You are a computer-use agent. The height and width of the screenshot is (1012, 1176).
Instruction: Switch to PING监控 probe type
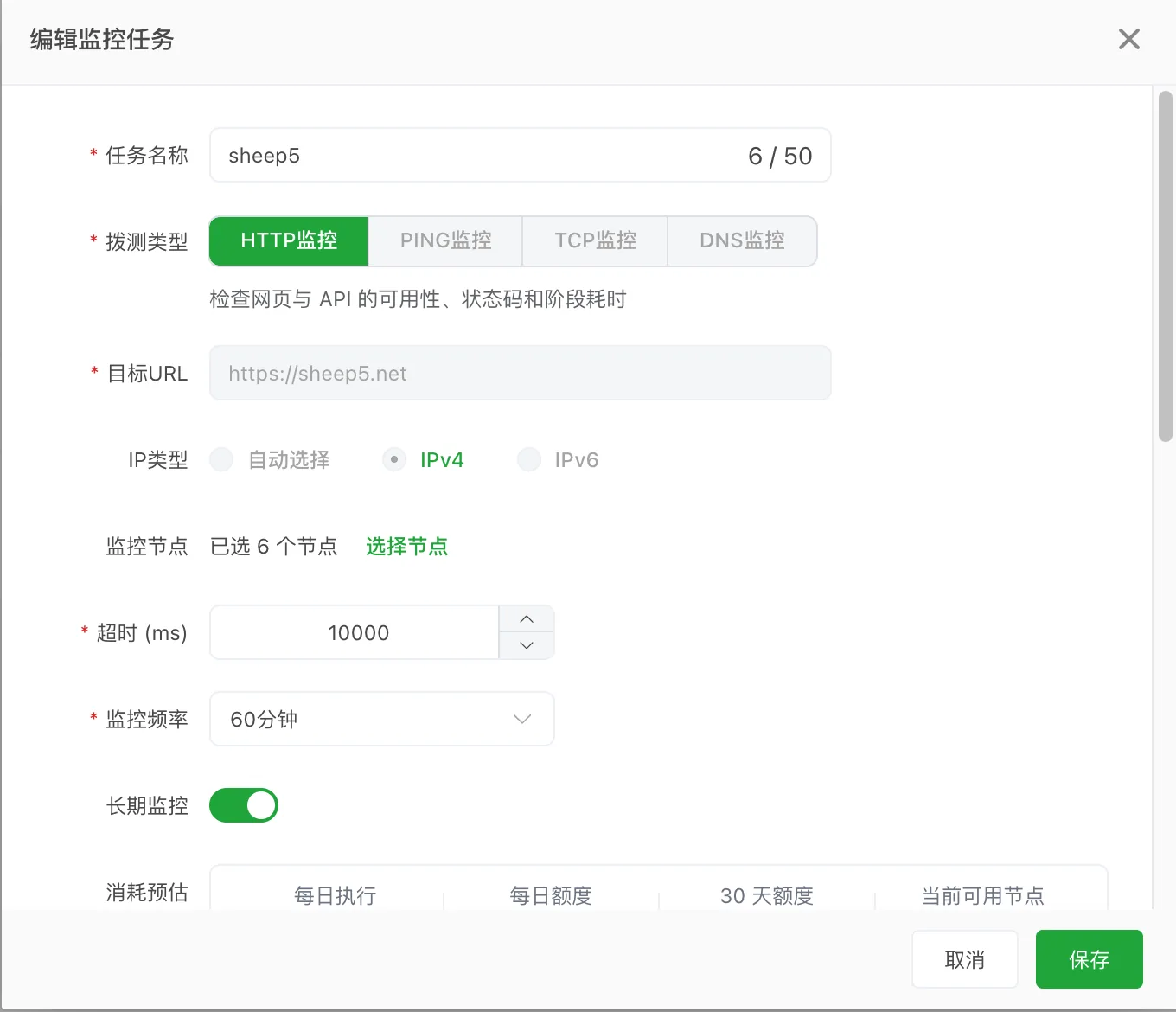coord(445,240)
